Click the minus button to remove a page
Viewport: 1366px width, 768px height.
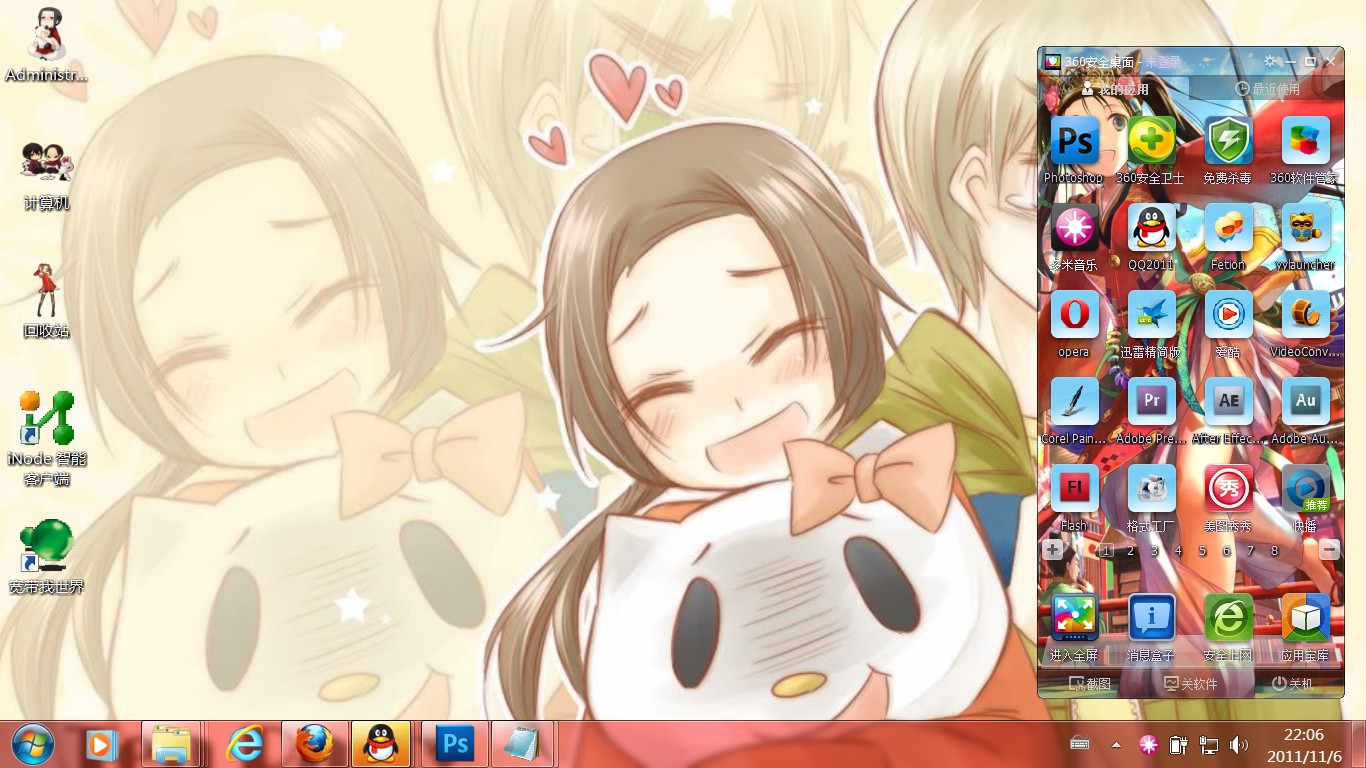1329,549
